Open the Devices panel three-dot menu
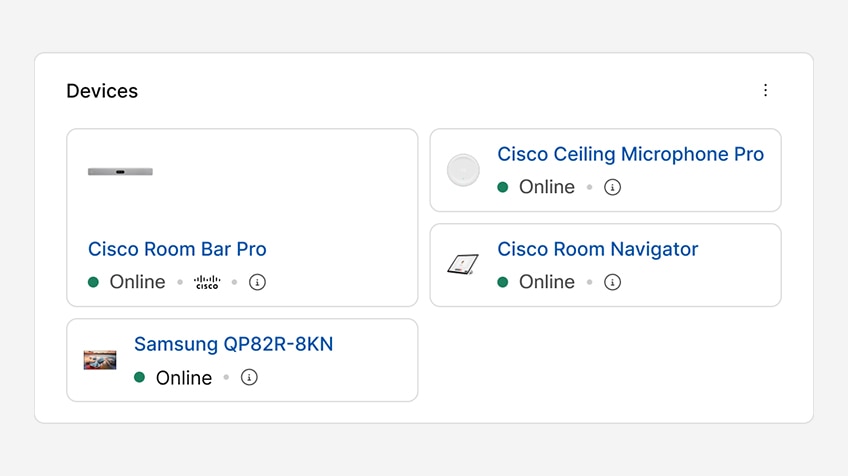848x476 pixels. 765,90
